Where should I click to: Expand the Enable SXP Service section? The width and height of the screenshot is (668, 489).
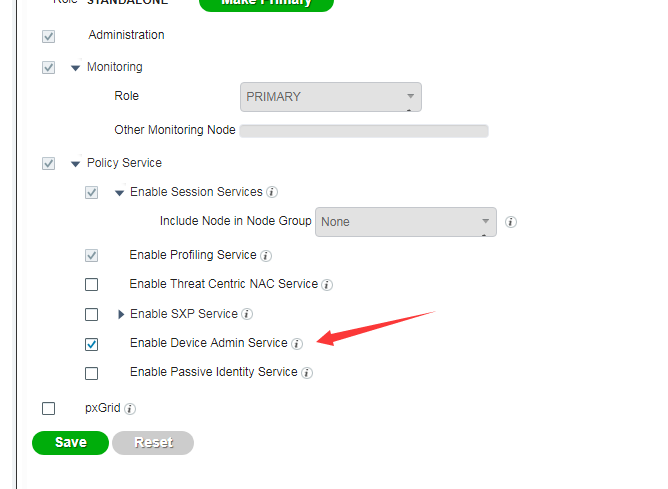click(x=121, y=314)
